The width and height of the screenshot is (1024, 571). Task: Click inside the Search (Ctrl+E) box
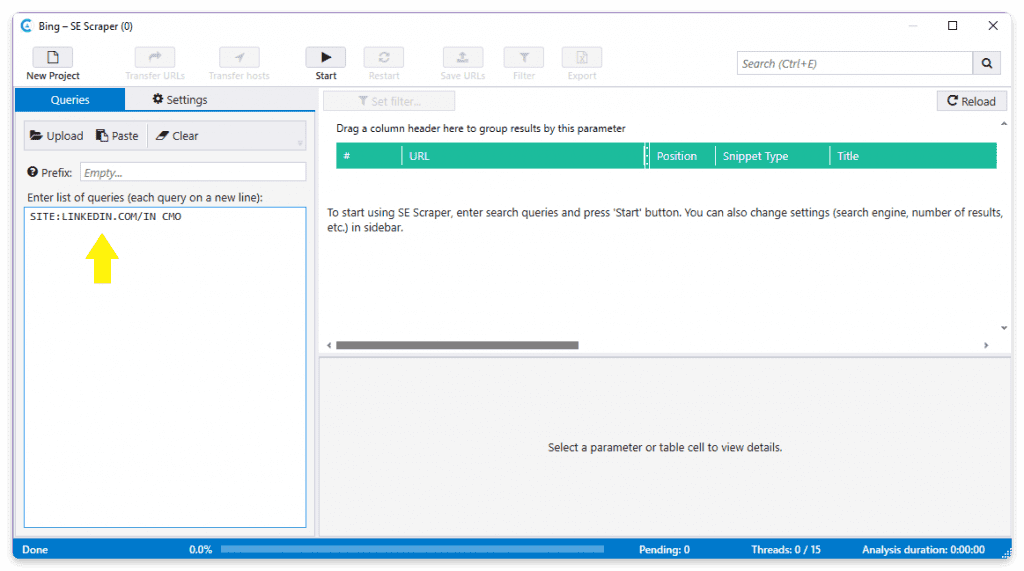[x=854, y=63]
